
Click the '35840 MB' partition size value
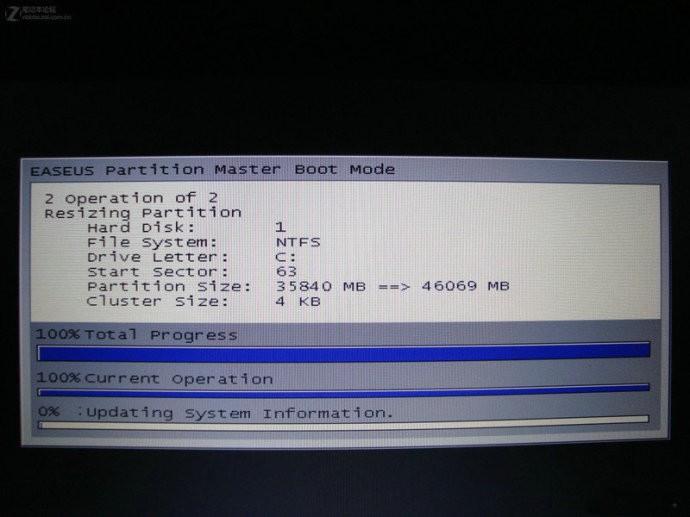(x=321, y=286)
